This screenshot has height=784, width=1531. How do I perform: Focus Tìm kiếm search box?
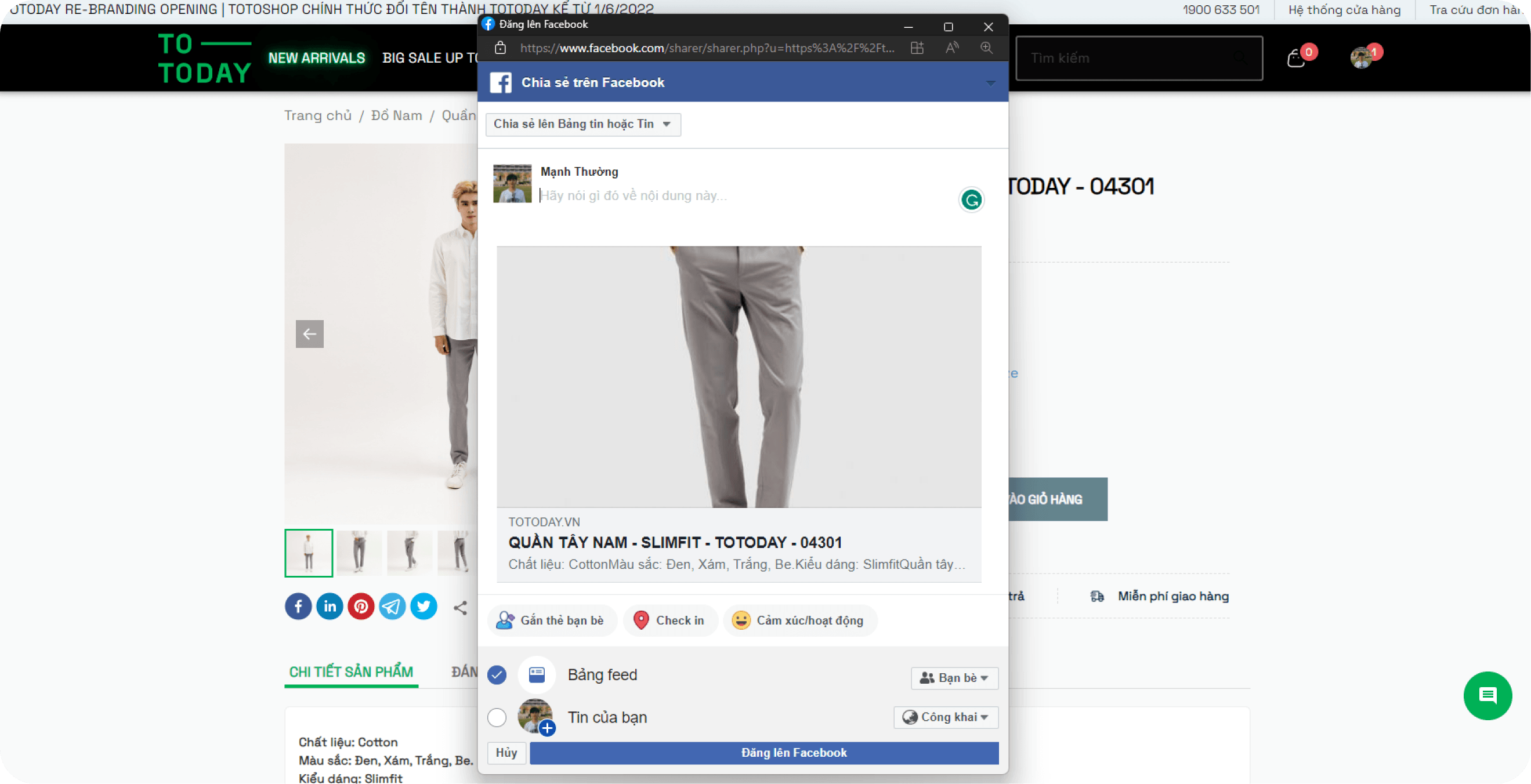click(1139, 58)
